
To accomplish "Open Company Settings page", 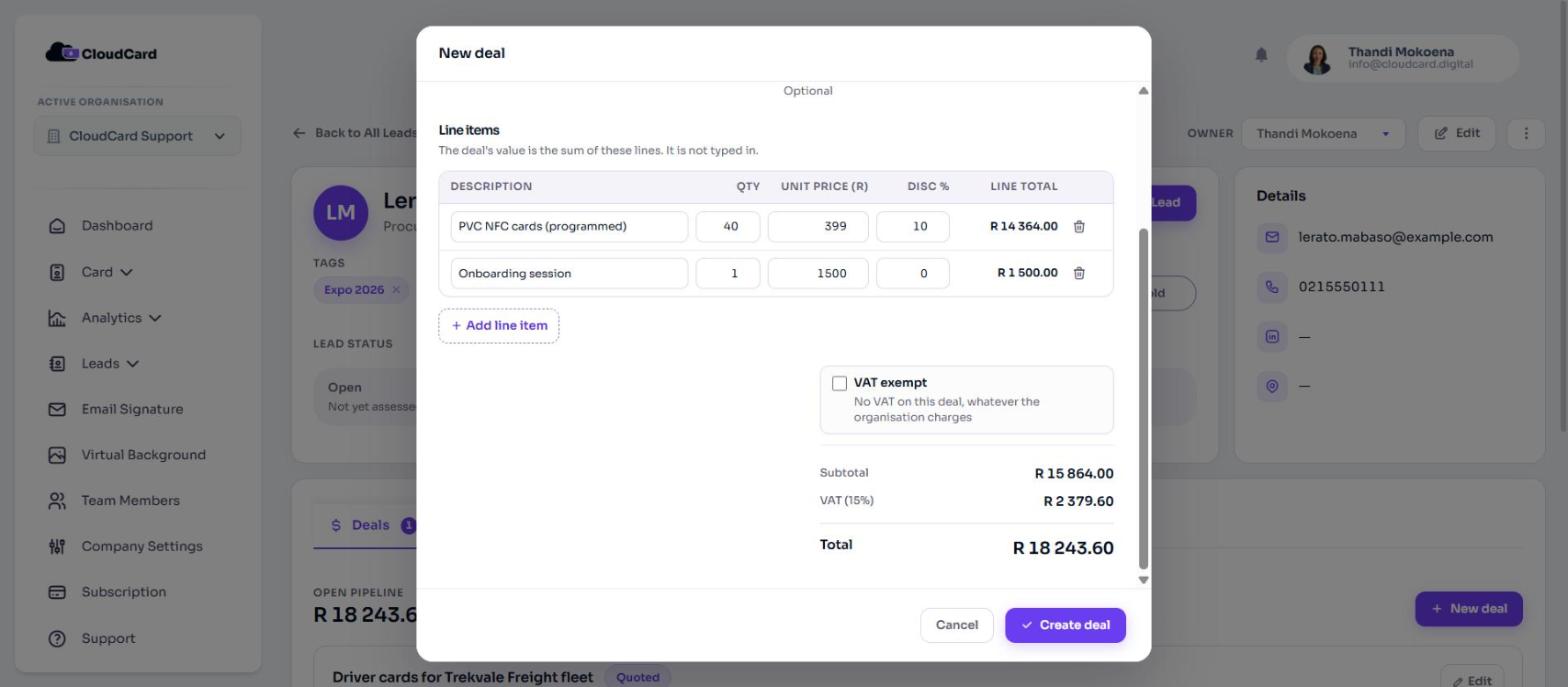I will coord(142,546).
